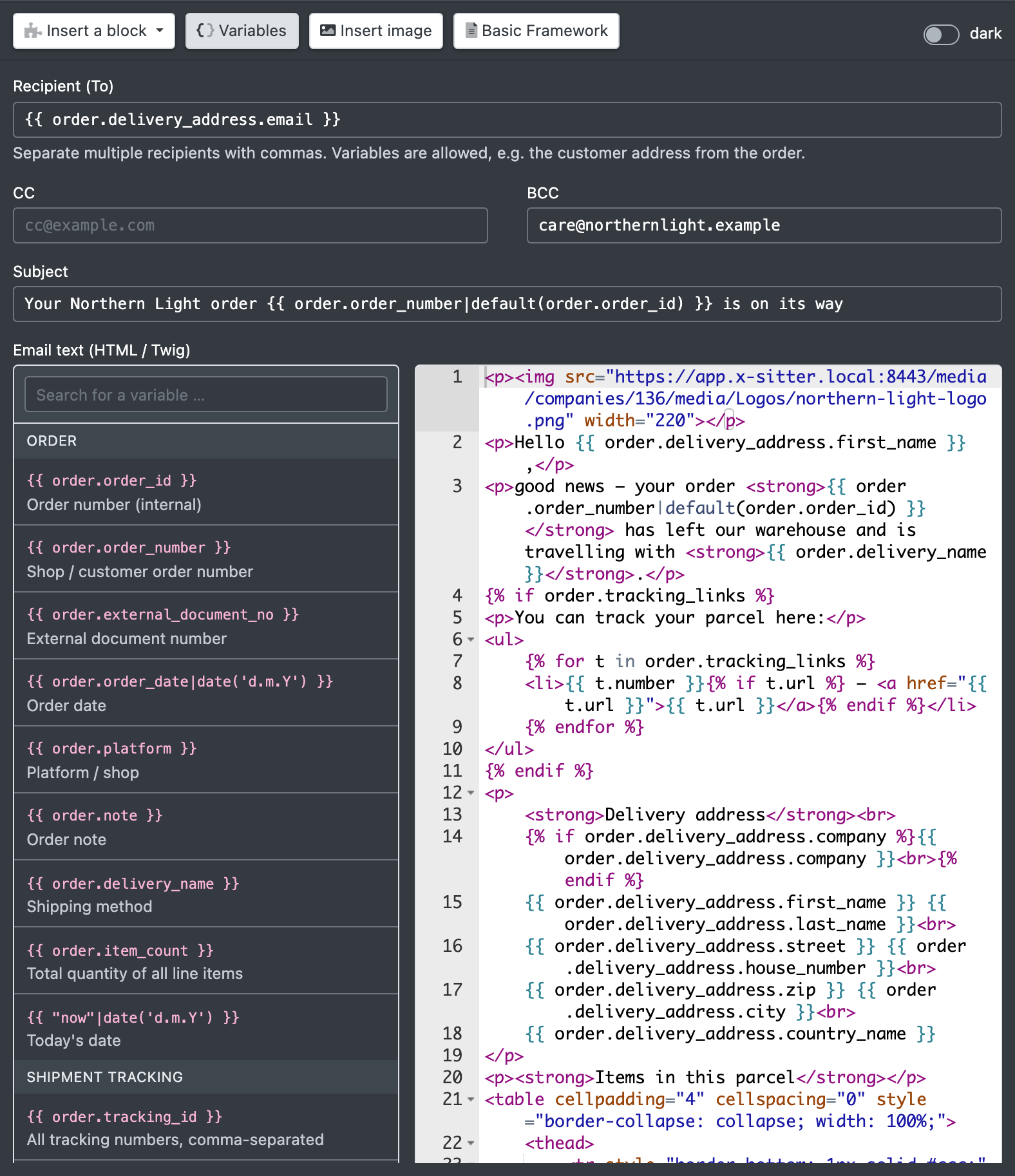
Task: Collapse the table block at line 21
Action: pos(471,1099)
